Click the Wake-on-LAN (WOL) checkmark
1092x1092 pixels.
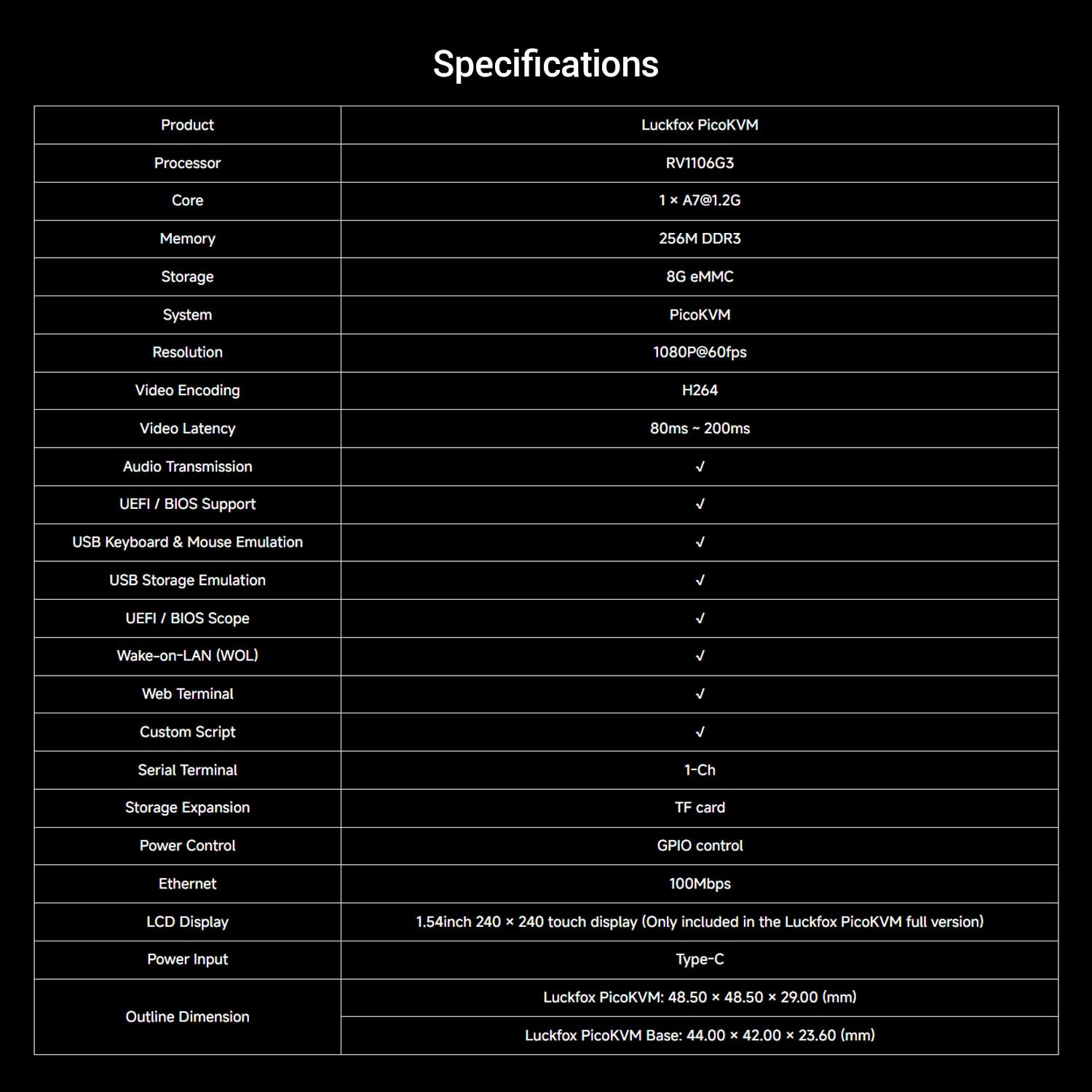pyautogui.click(x=700, y=656)
